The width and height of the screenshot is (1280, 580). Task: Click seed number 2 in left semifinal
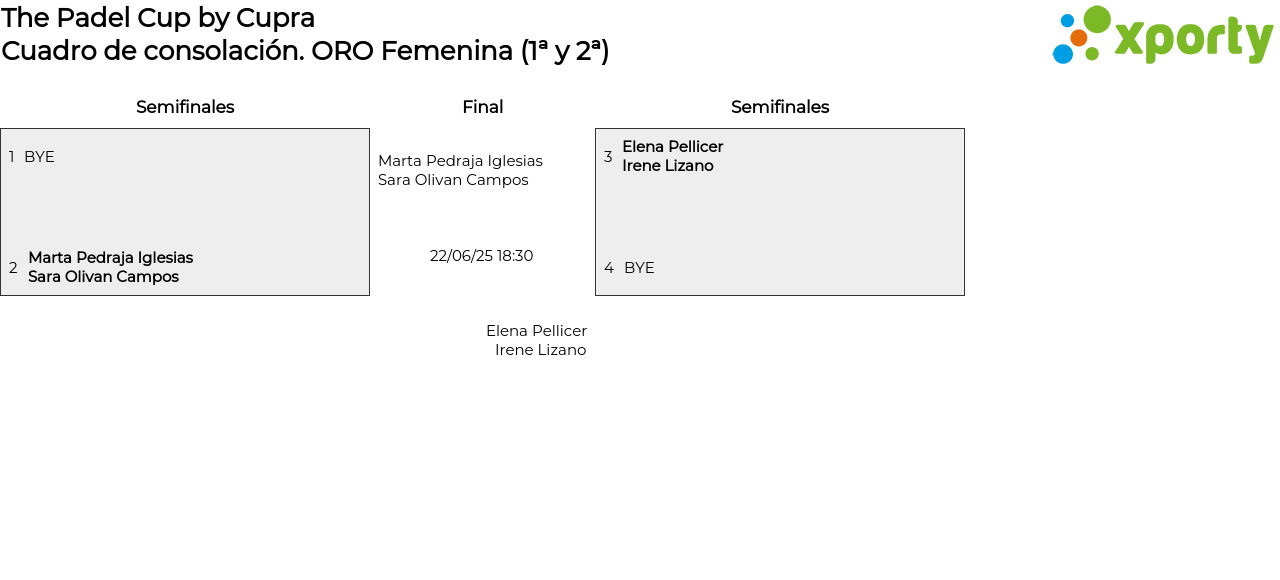[x=13, y=268]
